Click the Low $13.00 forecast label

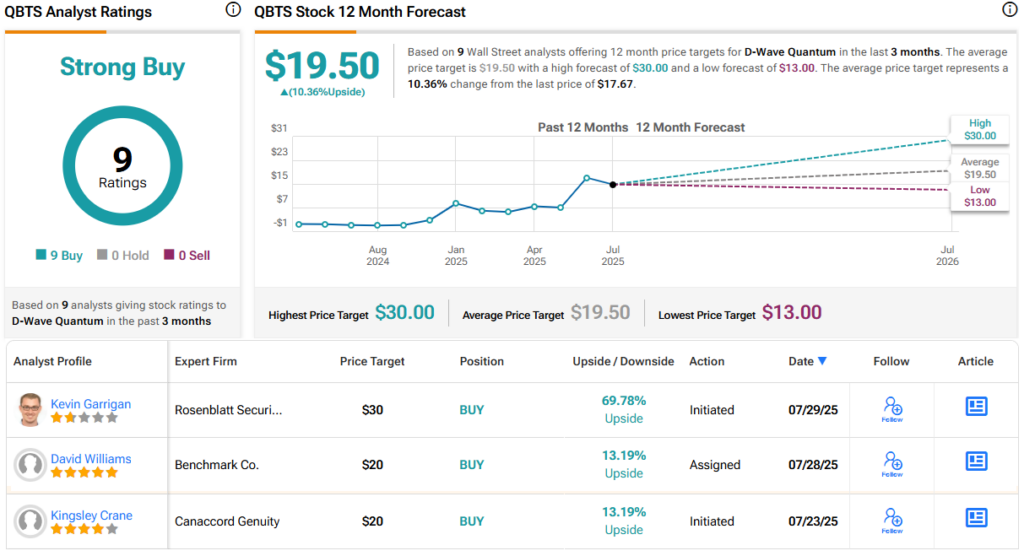[x=979, y=196]
